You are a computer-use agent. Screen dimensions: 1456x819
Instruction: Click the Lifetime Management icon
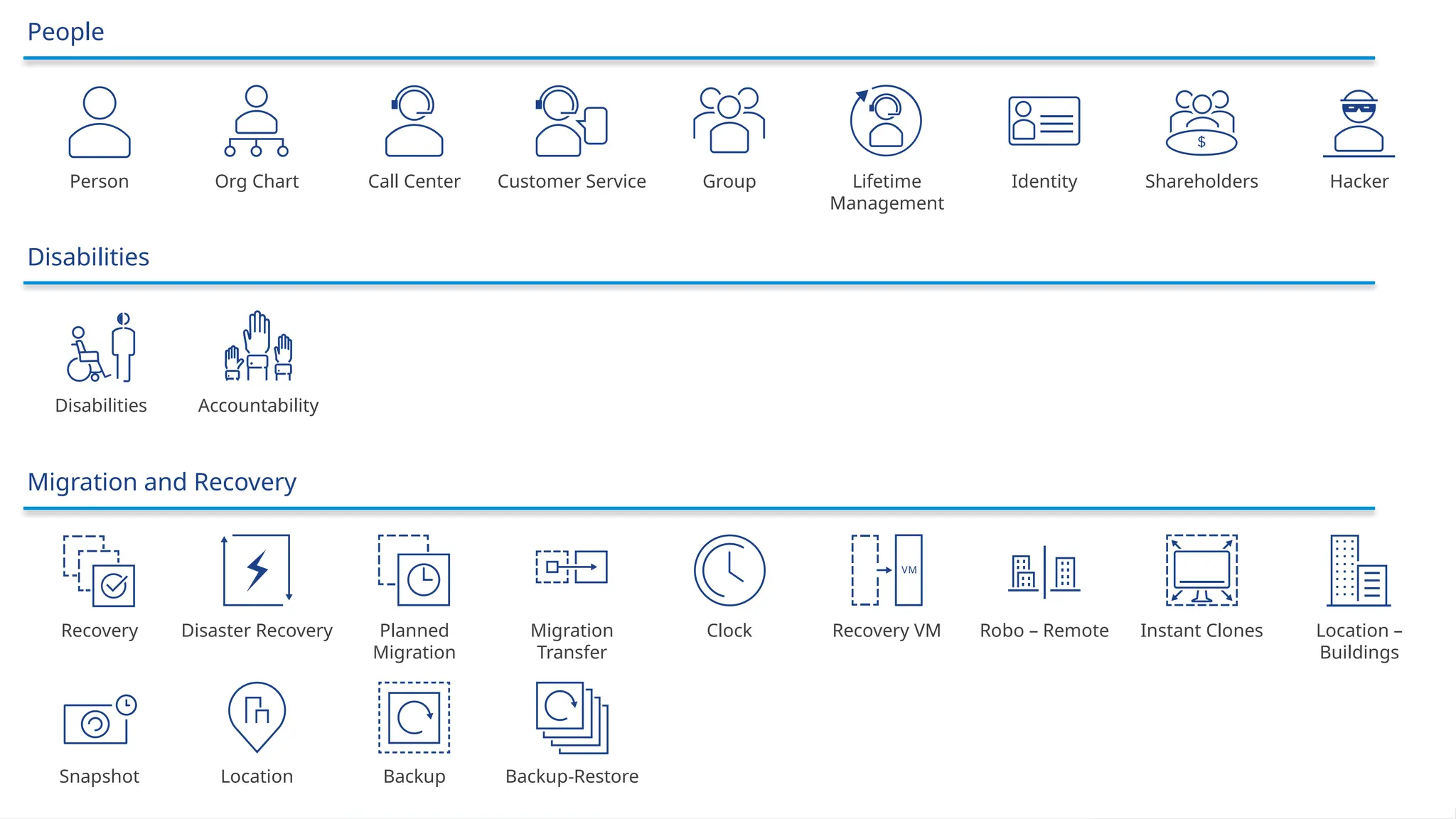pyautogui.click(x=887, y=121)
